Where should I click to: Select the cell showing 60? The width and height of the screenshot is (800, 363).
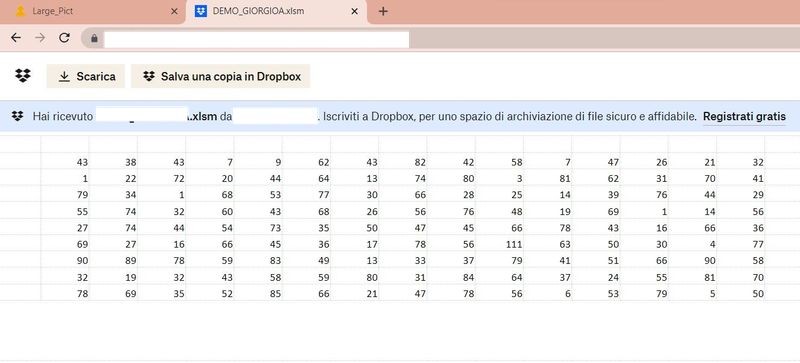[210, 211]
